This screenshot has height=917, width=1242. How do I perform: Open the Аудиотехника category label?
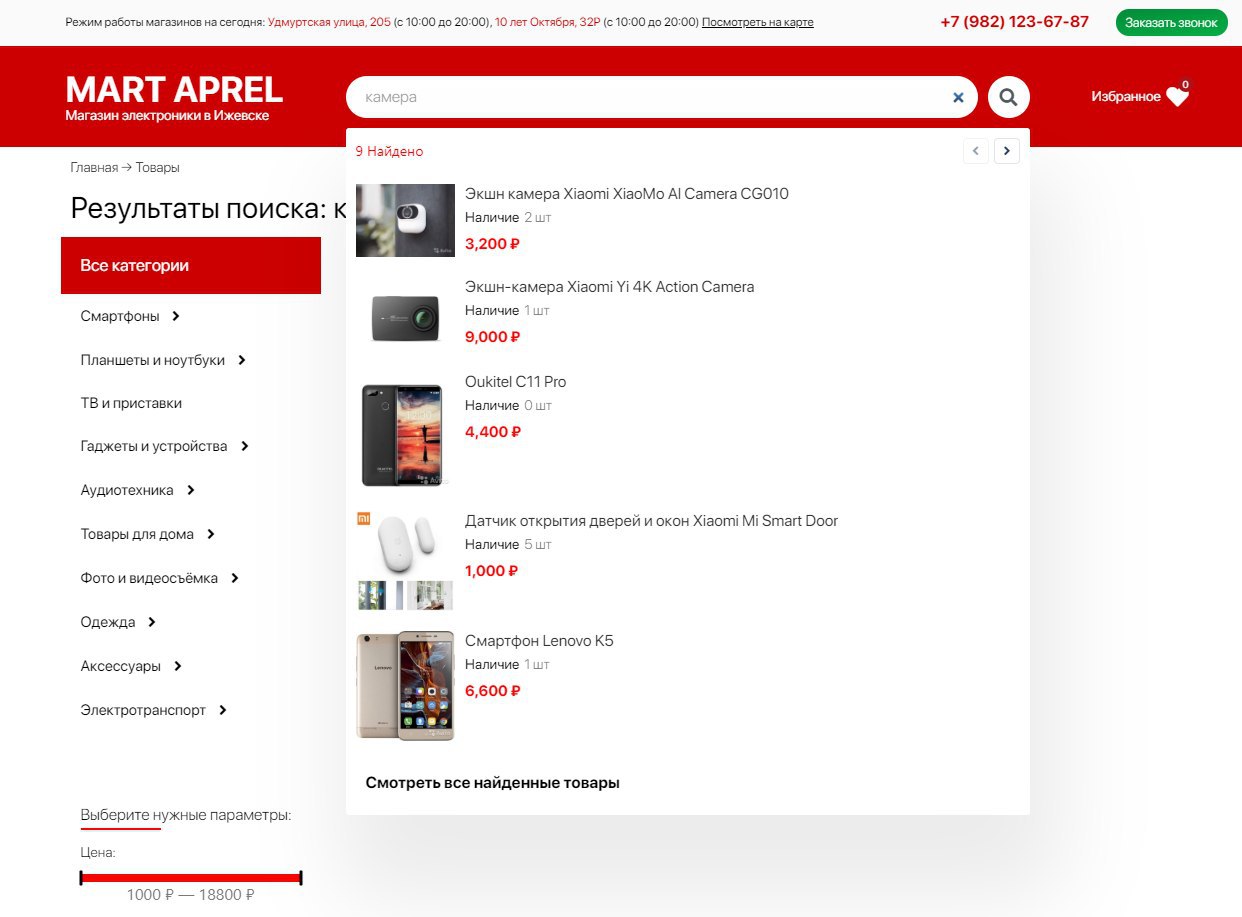click(127, 490)
